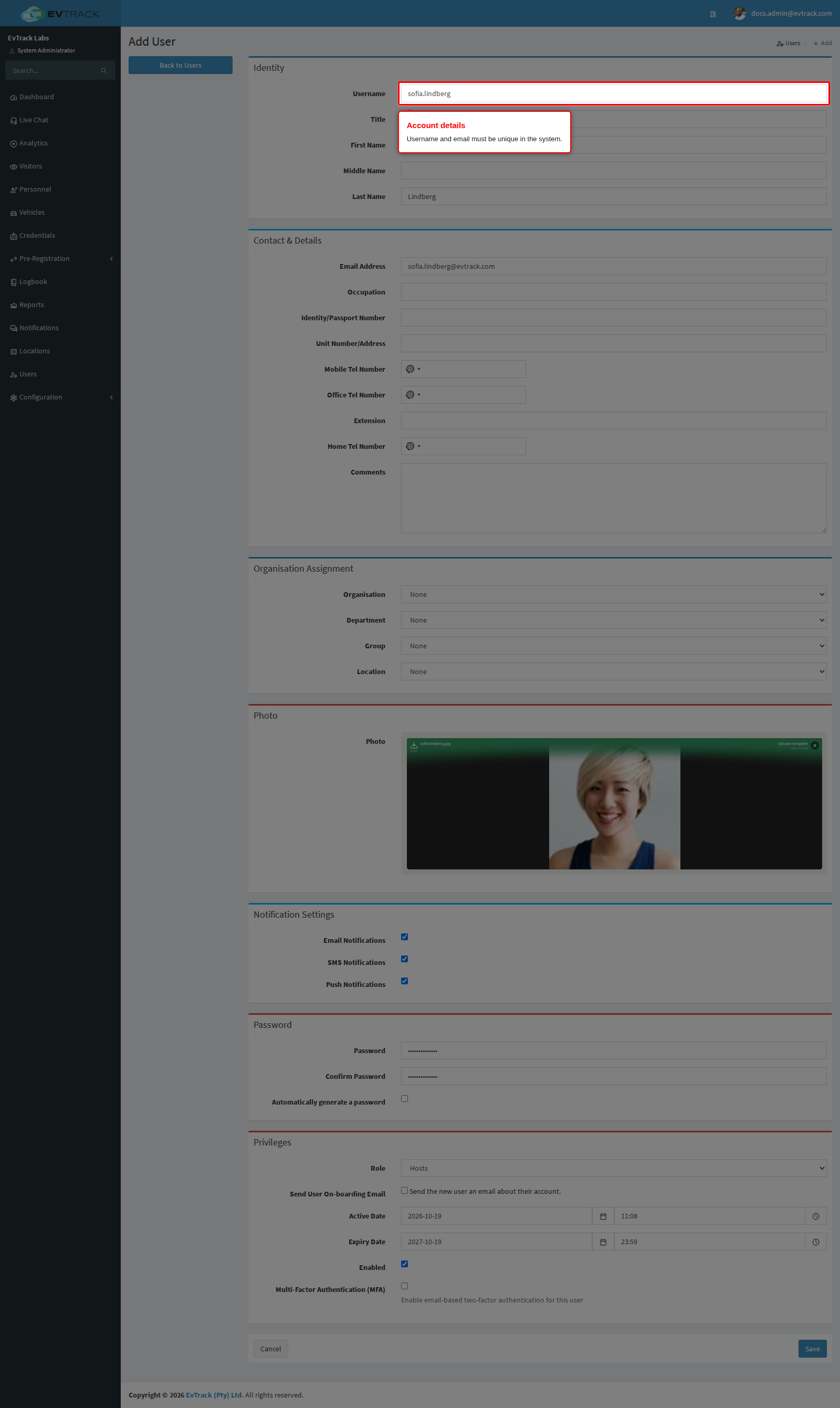The height and width of the screenshot is (1408, 840).
Task: Open EvTrack (Pty) Ltd. footer link
Action: pos(215,1395)
